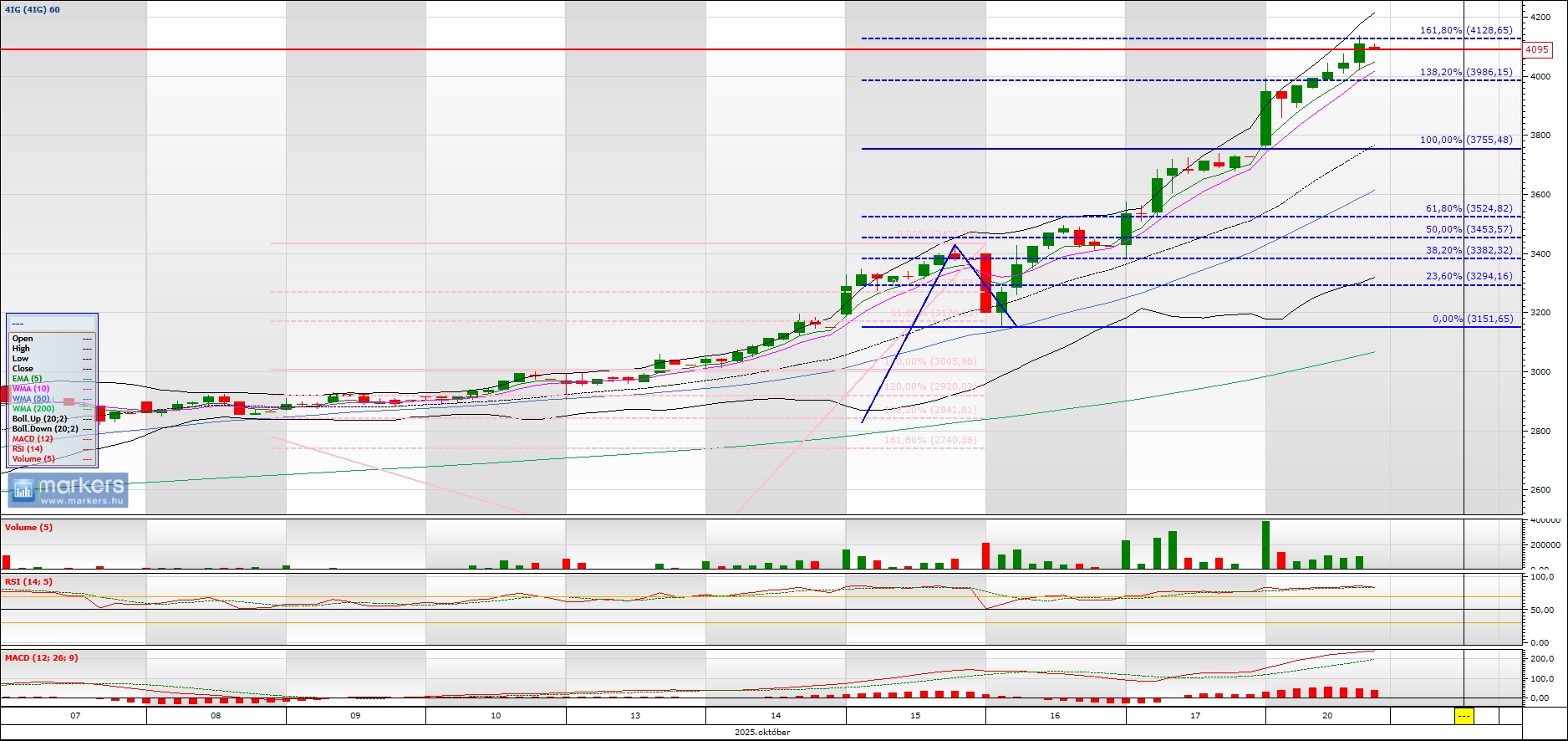Select the 4IG (4IG) 60 chart title
1568x741 pixels.
(32, 10)
